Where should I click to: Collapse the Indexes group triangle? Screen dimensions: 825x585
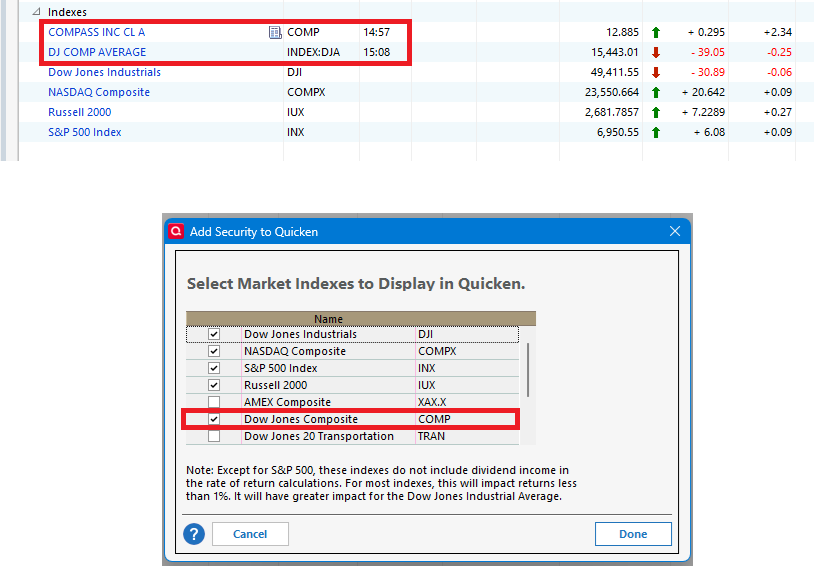click(x=36, y=11)
